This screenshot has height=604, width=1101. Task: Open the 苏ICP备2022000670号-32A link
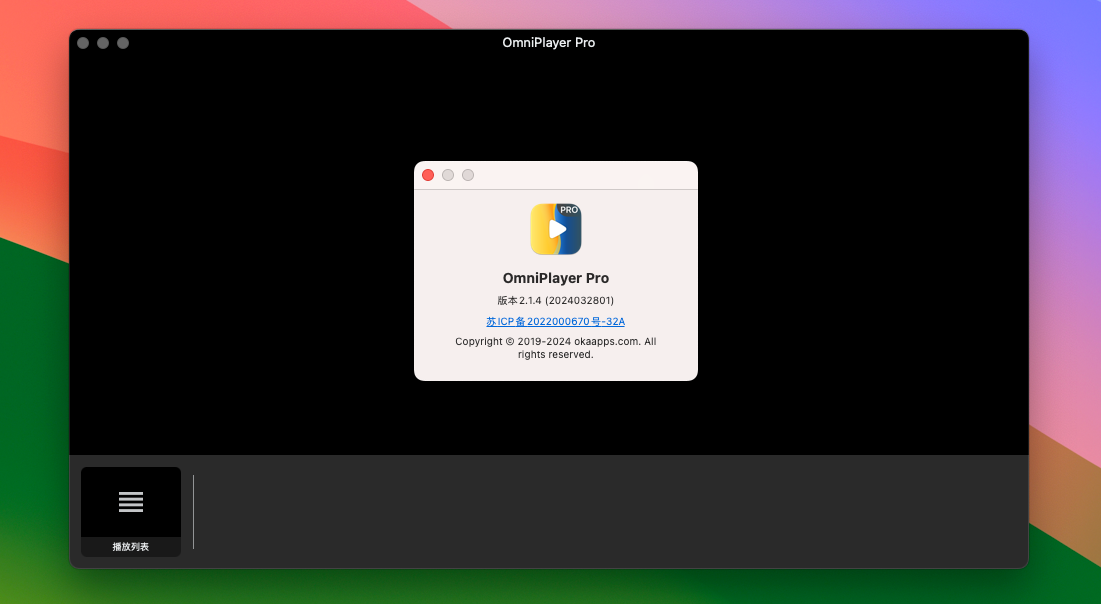[x=555, y=322]
